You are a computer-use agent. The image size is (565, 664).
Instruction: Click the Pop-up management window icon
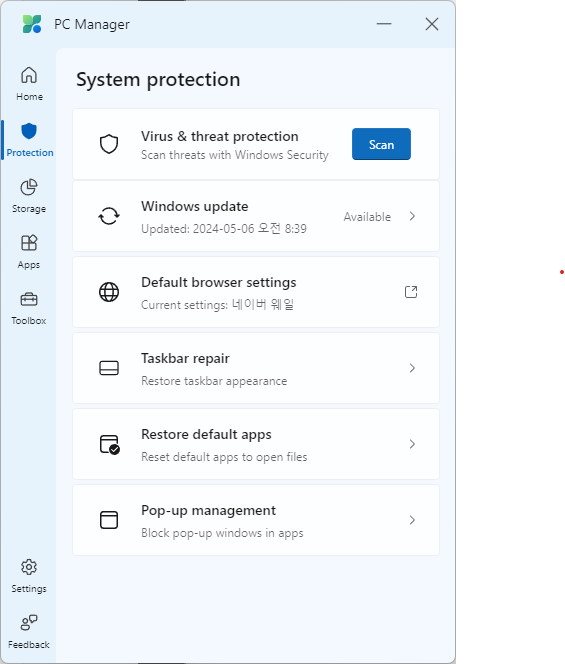[109, 520]
